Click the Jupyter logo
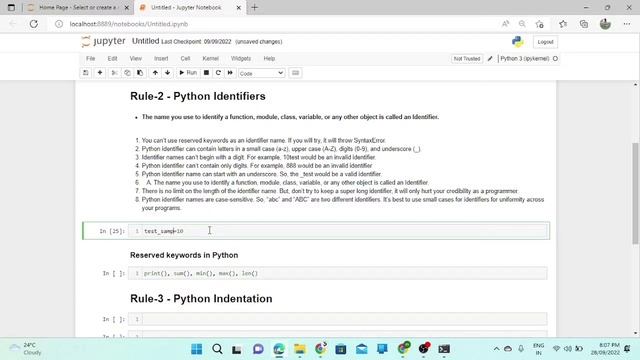This screenshot has height=360, width=640. (x=103, y=41)
